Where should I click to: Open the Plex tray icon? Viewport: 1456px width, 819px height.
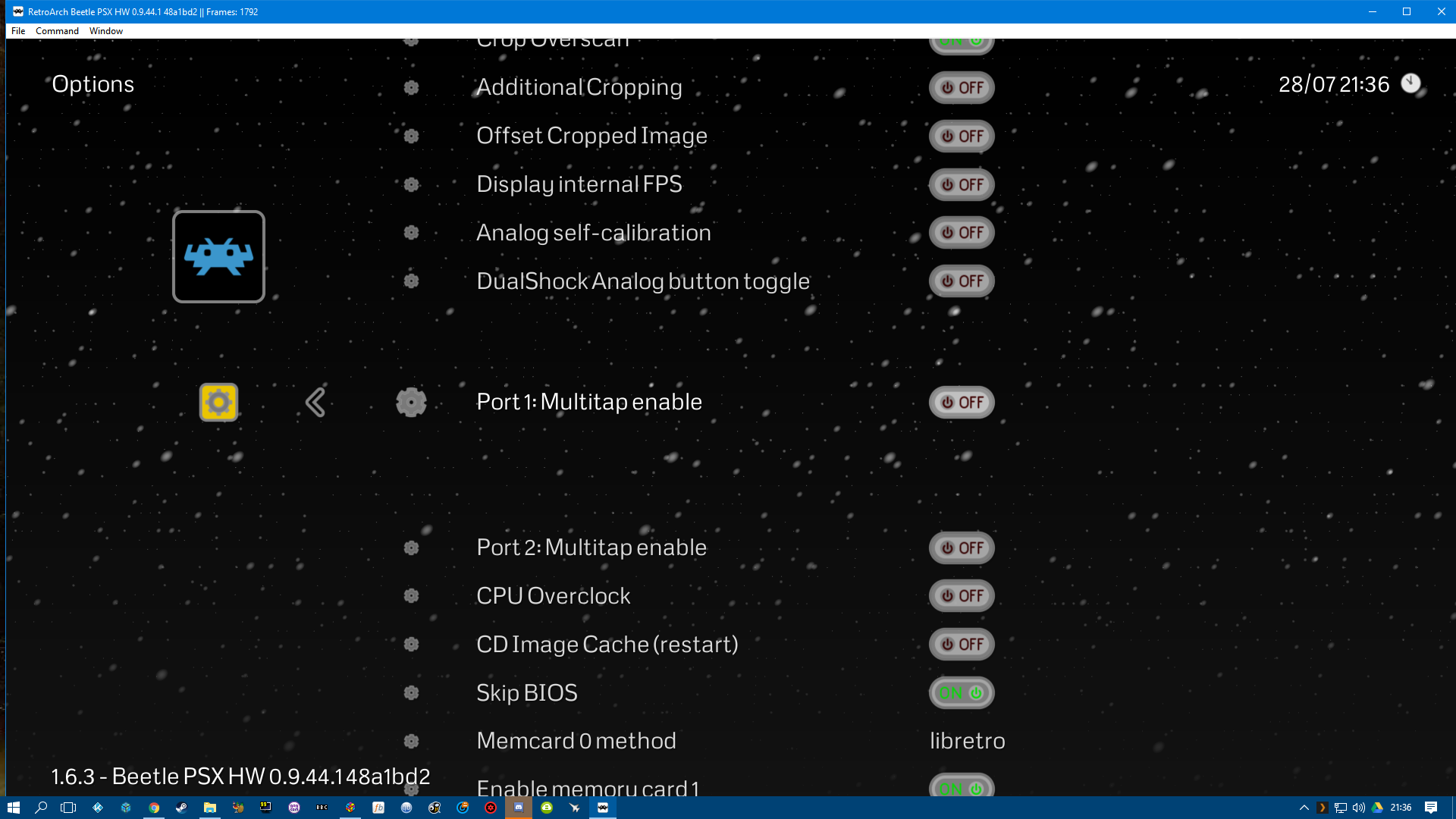pos(1322,808)
